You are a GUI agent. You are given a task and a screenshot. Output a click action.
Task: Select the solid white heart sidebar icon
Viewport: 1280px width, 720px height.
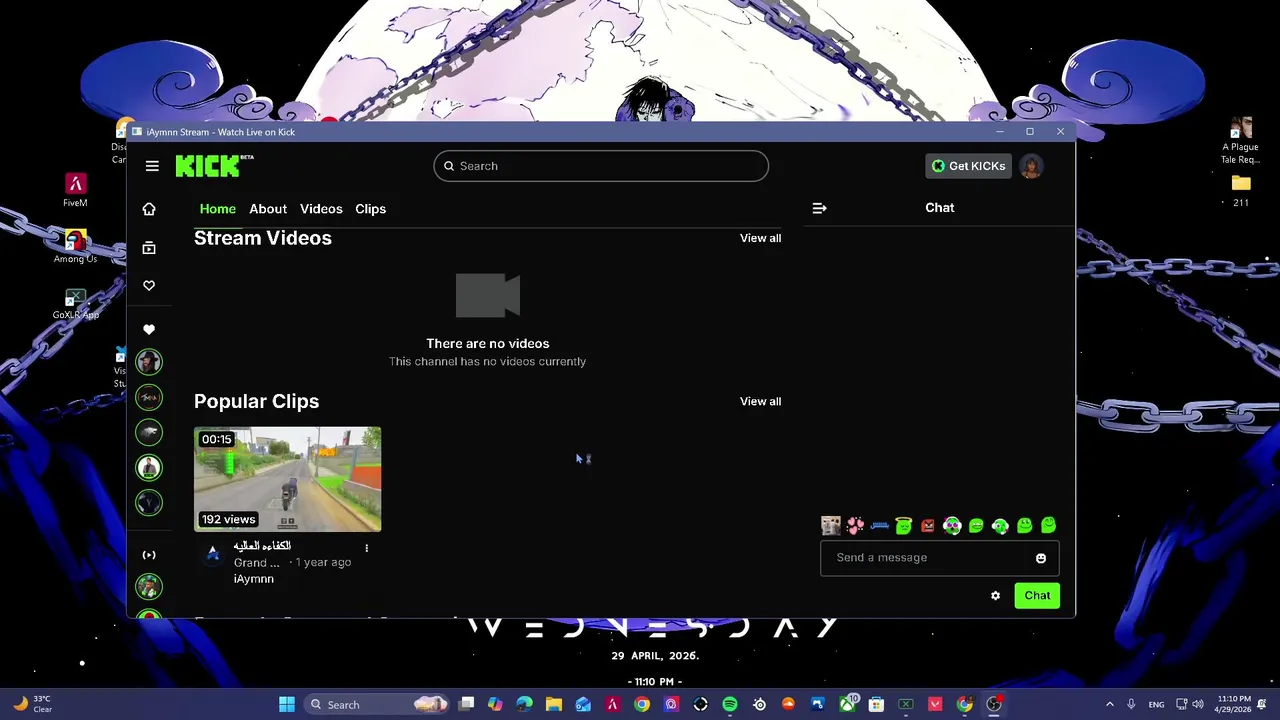click(x=149, y=329)
